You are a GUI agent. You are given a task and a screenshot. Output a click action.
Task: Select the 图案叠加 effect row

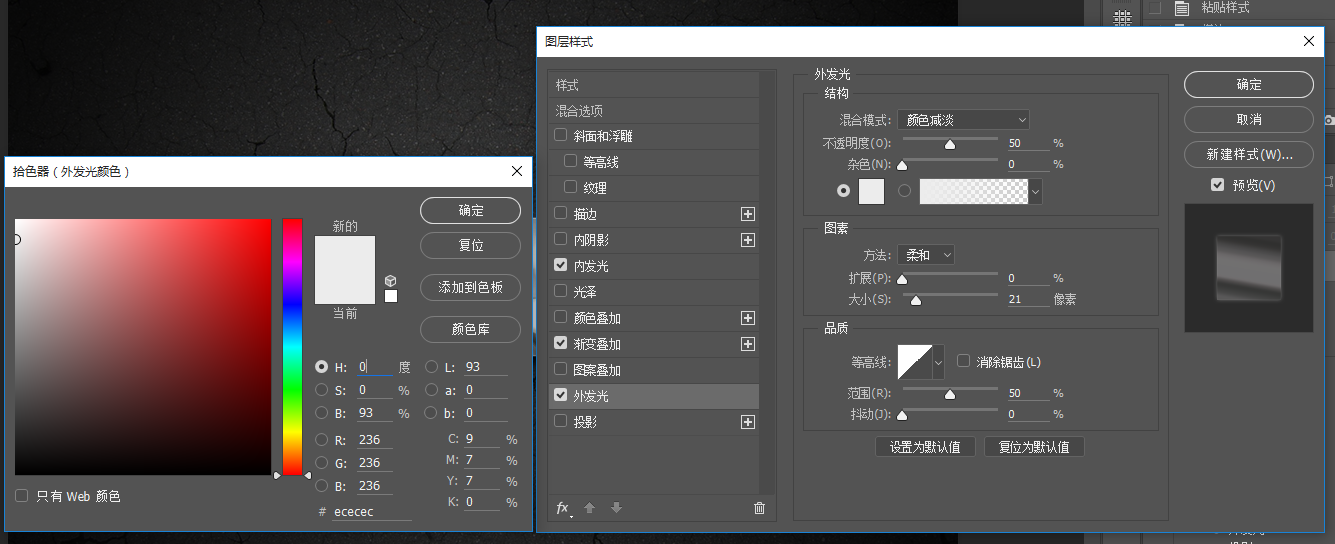[653, 370]
